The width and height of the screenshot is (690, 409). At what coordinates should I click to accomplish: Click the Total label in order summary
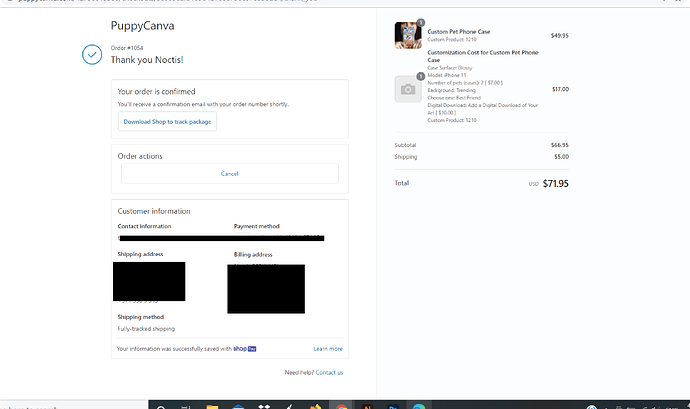tap(402, 183)
